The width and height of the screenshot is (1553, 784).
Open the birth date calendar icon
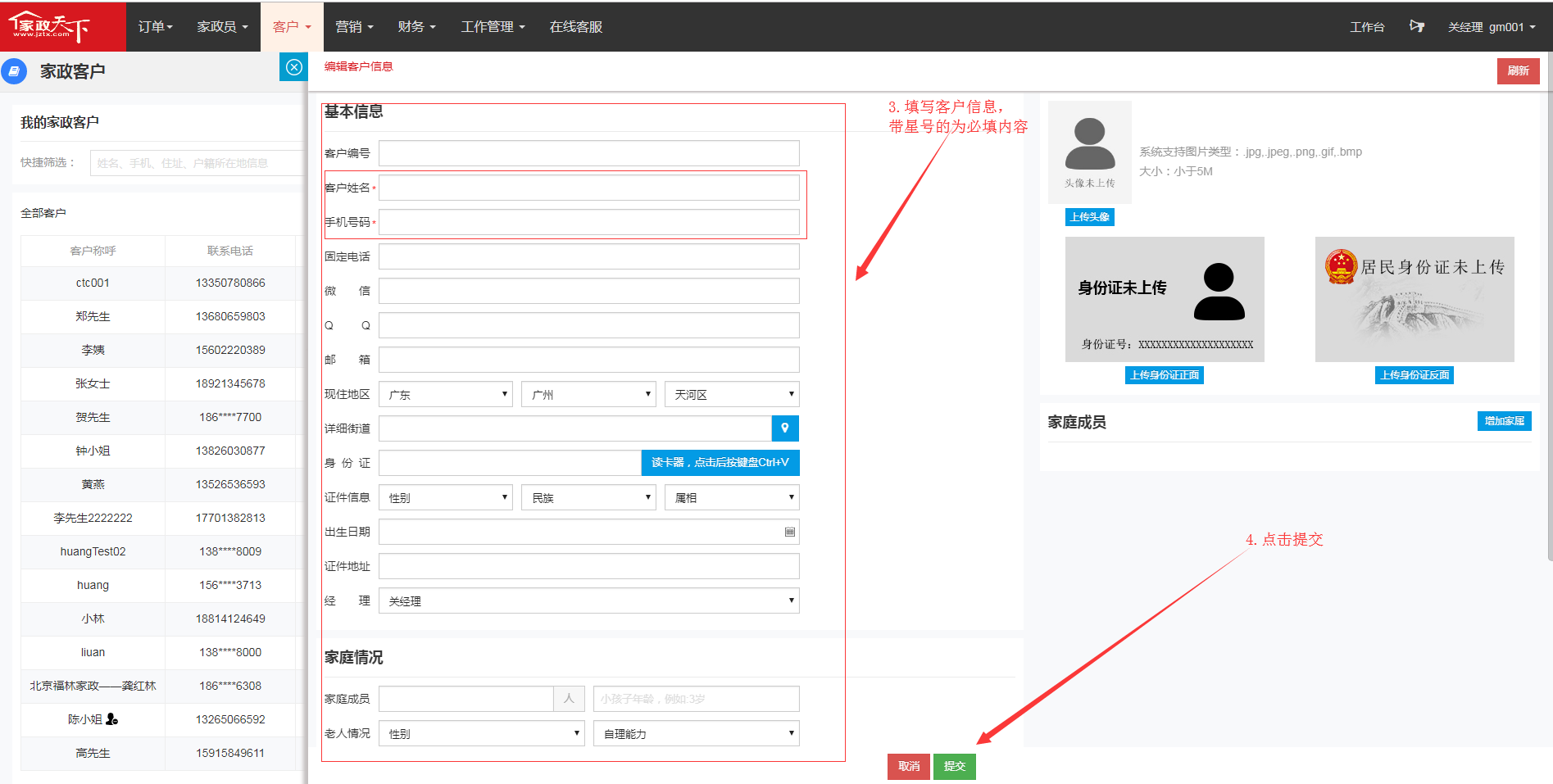pyautogui.click(x=790, y=532)
